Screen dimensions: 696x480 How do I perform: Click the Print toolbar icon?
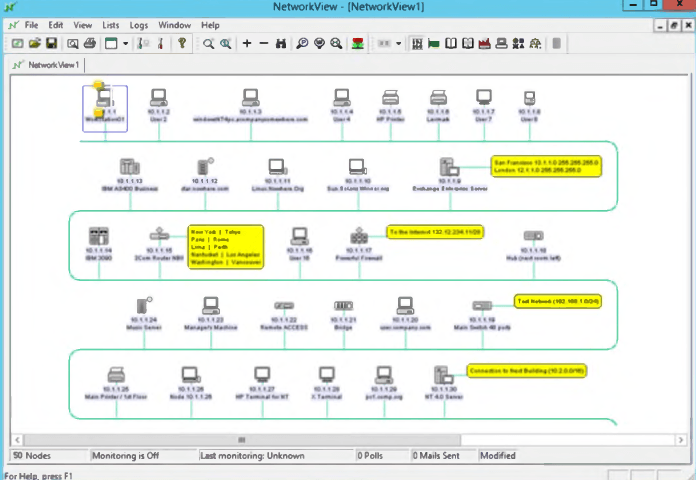89,44
